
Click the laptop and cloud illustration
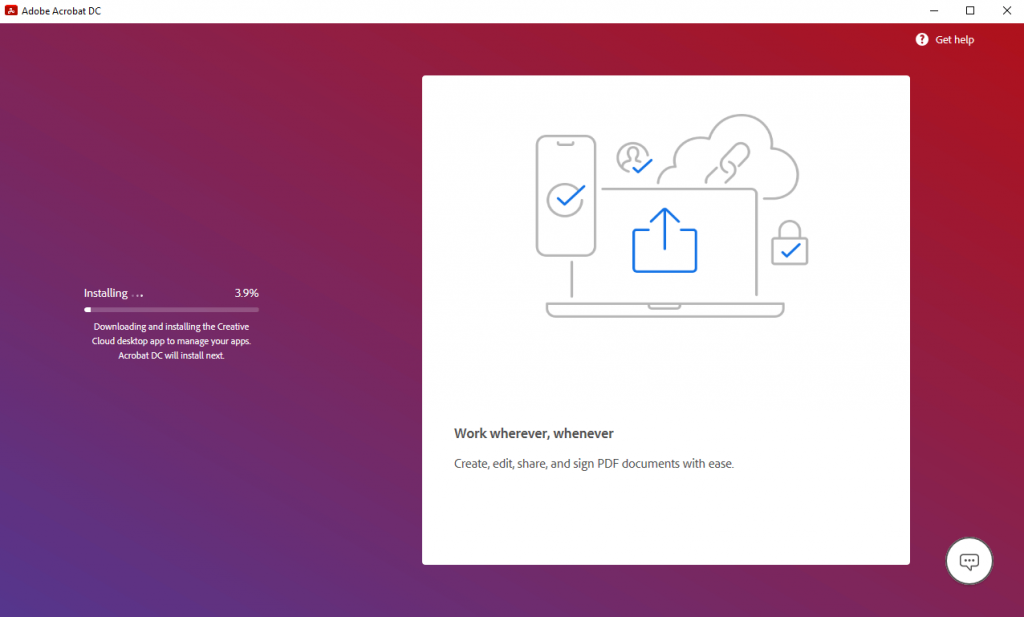671,217
